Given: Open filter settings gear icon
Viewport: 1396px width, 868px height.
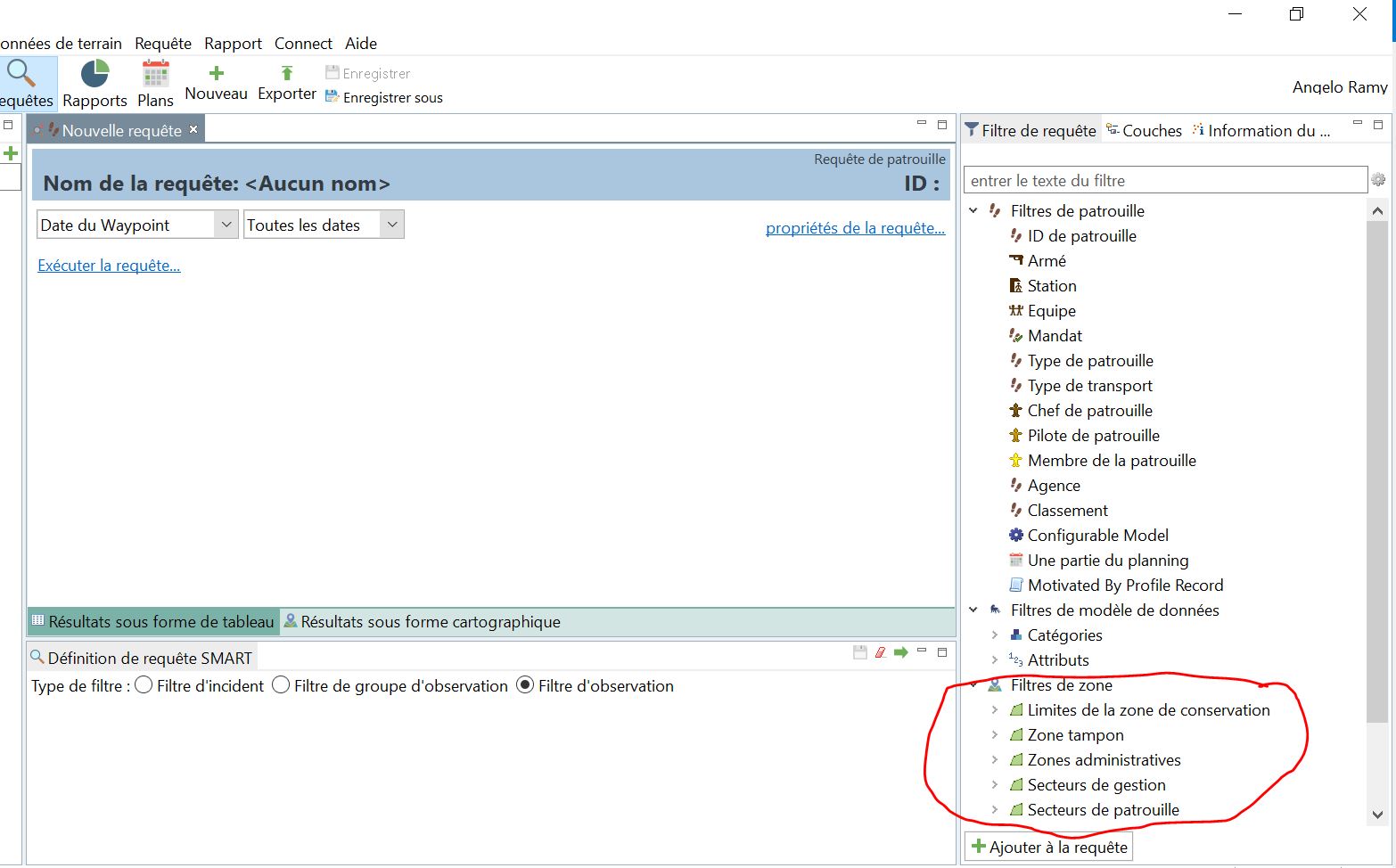Looking at the screenshot, I should pyautogui.click(x=1378, y=180).
